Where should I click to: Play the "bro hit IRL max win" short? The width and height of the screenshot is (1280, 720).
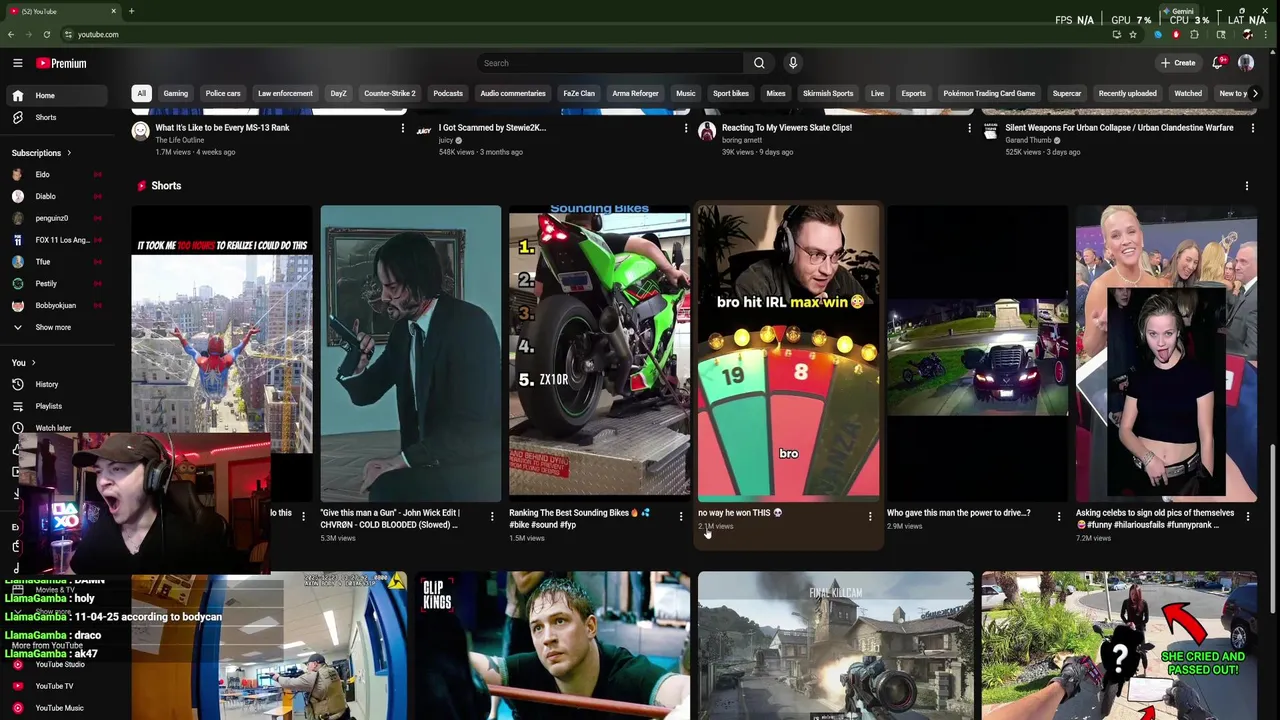tap(788, 353)
